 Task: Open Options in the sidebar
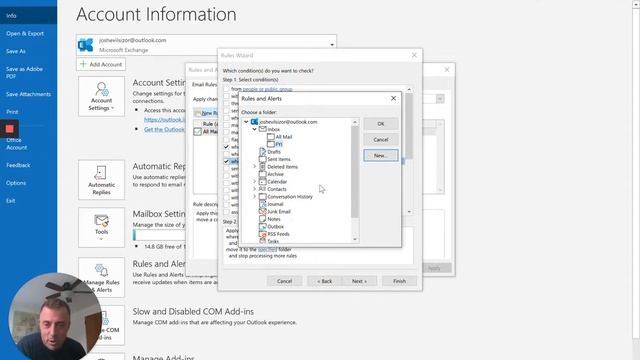tap(29, 183)
